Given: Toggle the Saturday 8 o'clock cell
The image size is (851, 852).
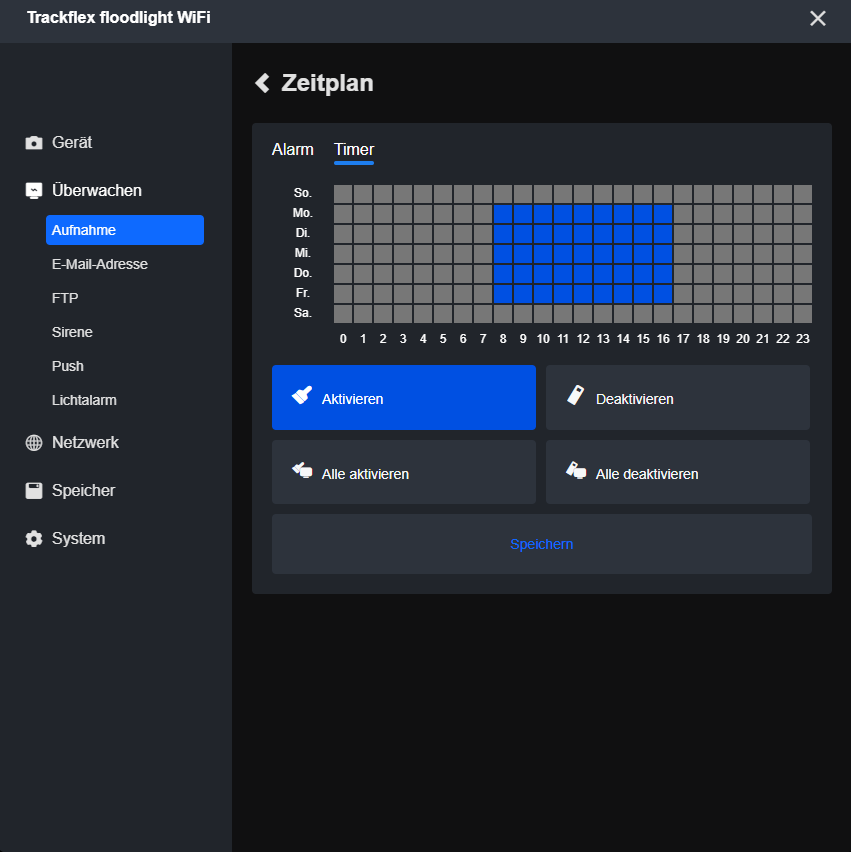Looking at the screenshot, I should 503,314.
